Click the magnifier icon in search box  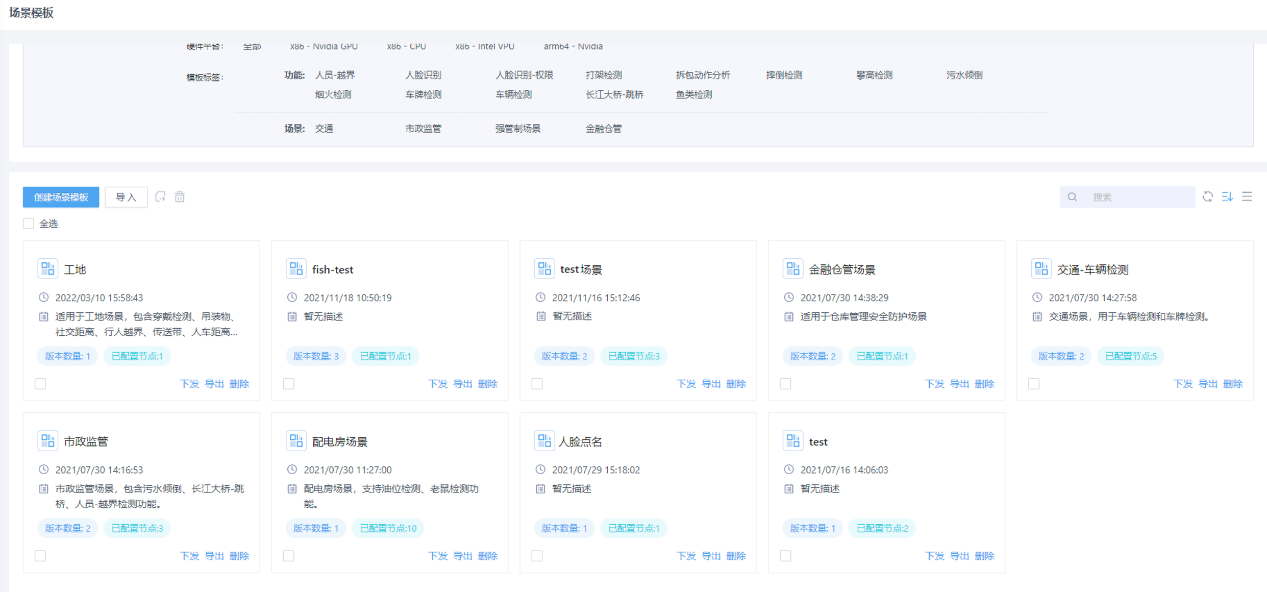point(1073,197)
